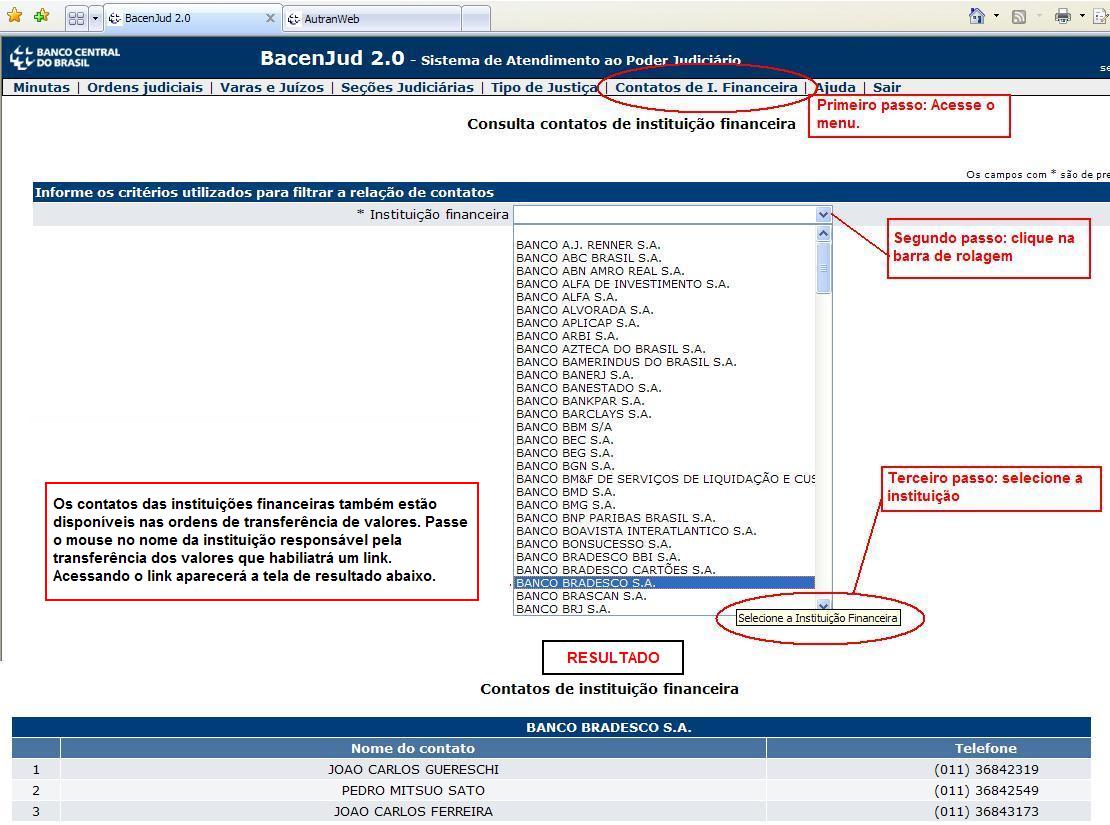This screenshot has width=1110, height=825.
Task: Click the Print icon
Action: [x=1063, y=16]
